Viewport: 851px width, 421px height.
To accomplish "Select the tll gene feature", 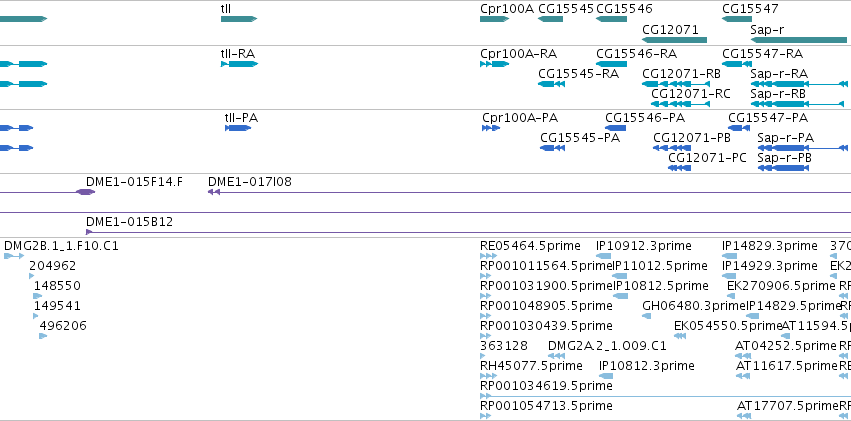I will tap(239, 19).
